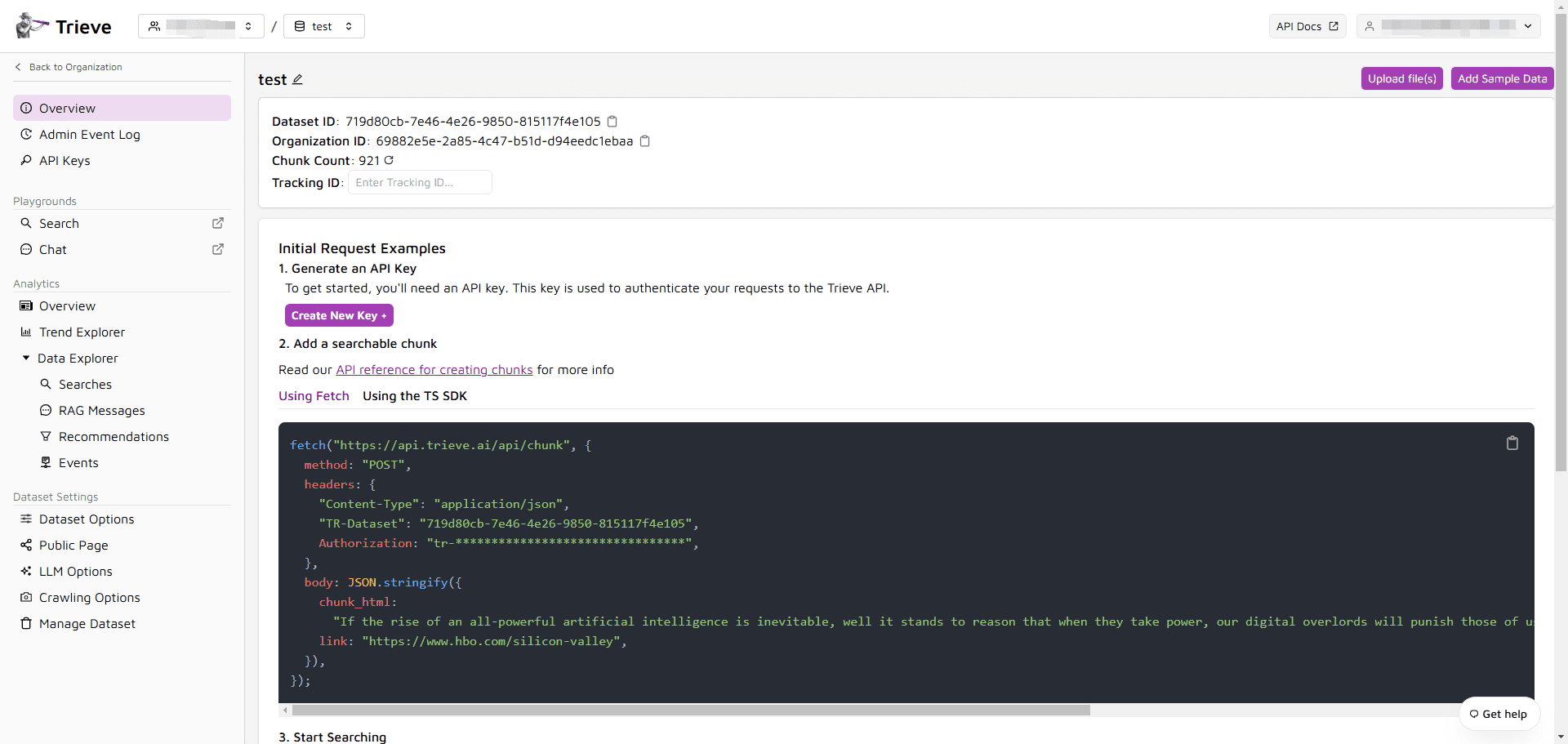Switch to Using the TS SDK tab
The width and height of the screenshot is (1568, 744).
[x=415, y=396]
